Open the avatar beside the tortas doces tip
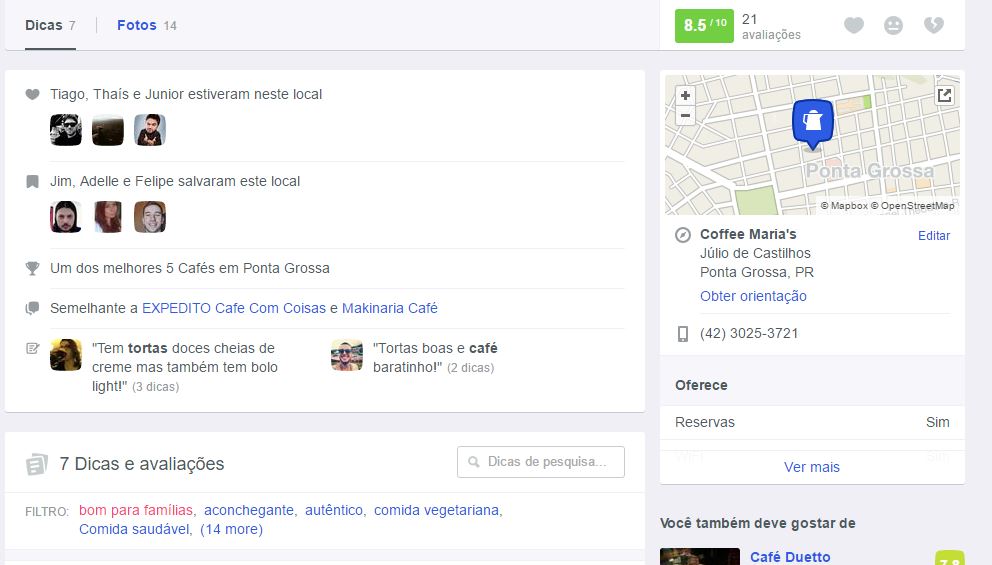 (66, 355)
